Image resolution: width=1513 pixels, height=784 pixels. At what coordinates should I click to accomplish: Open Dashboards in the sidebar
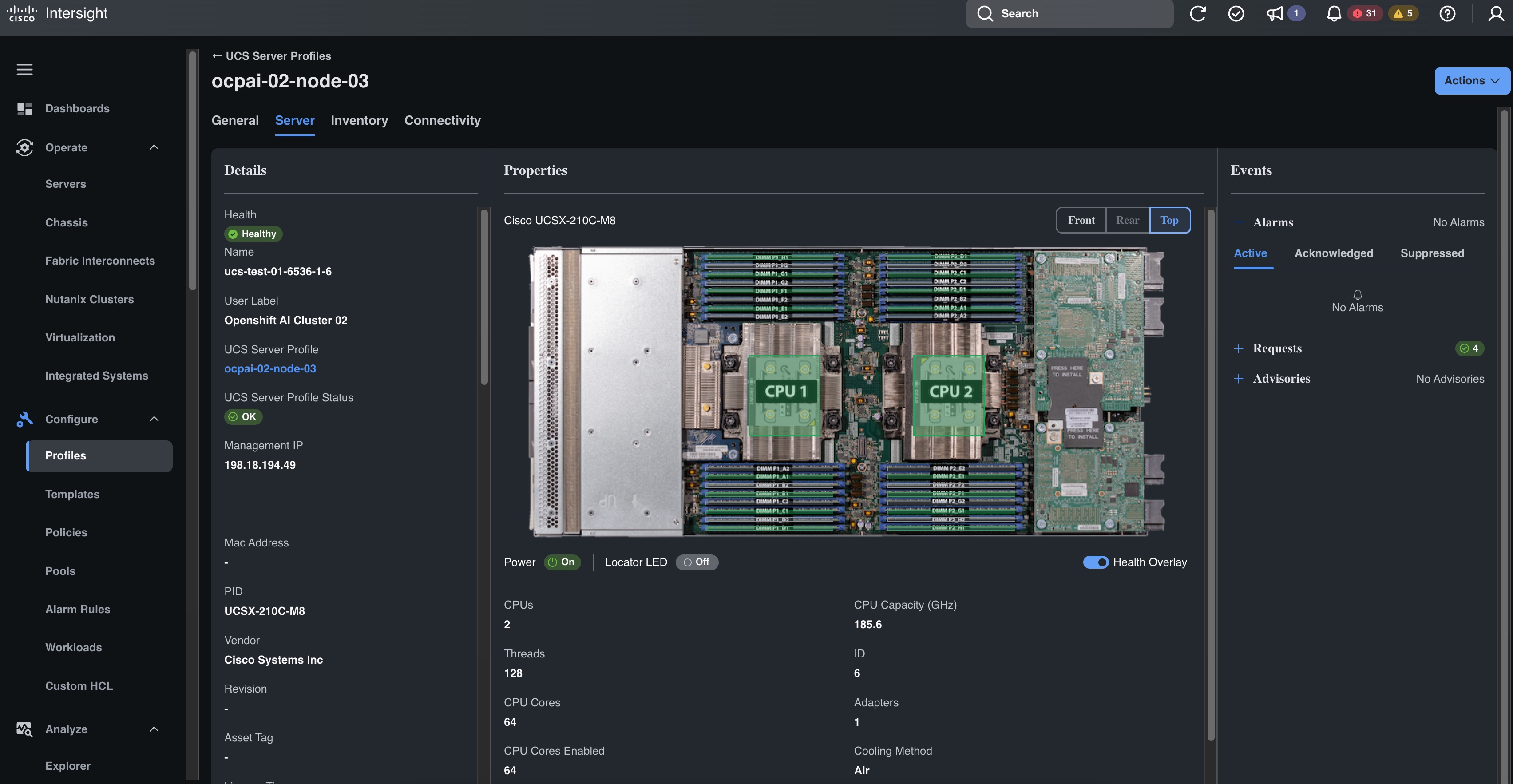78,109
